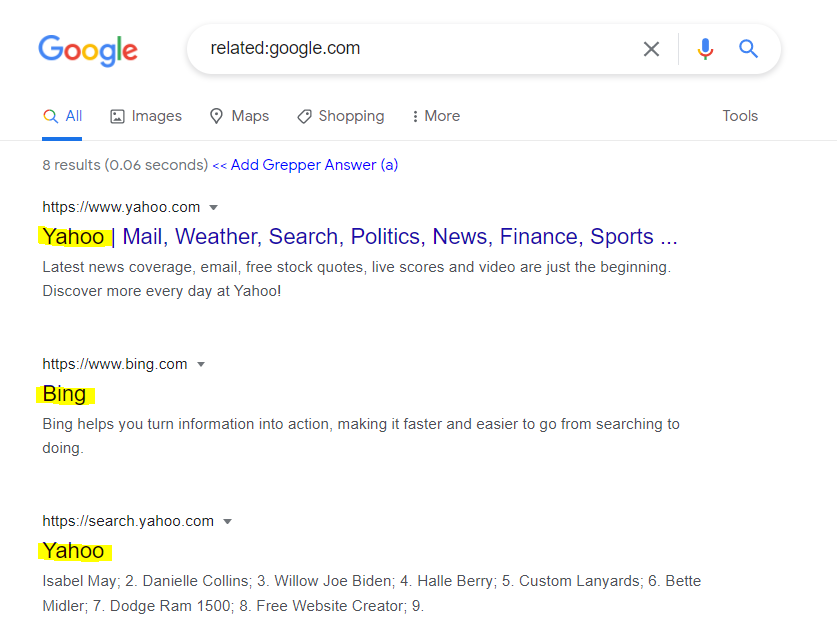Expand dropdown arrow beside www.yahoo.com URL
The height and width of the screenshot is (630, 837).
[214, 208]
